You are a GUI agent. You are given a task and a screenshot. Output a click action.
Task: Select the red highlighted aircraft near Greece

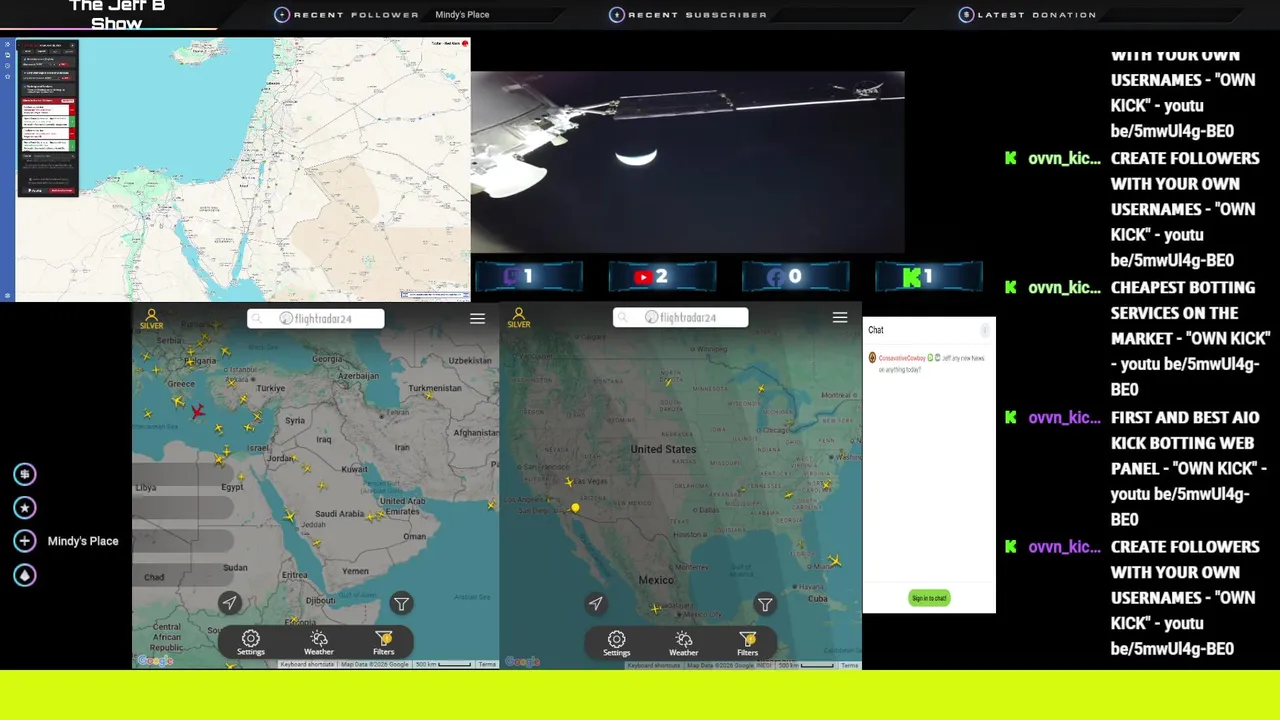coord(198,411)
